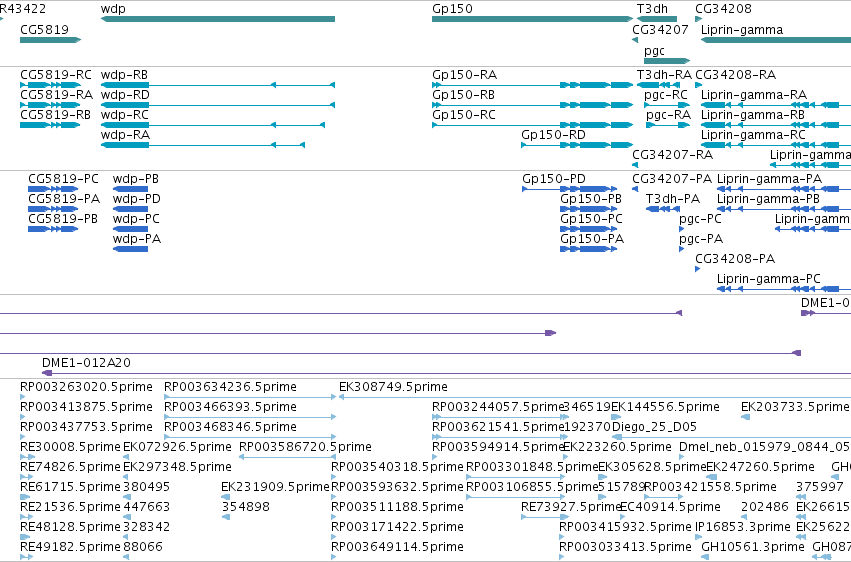Select protein CG5819-PB
851x562 pixels.
pos(62,219)
